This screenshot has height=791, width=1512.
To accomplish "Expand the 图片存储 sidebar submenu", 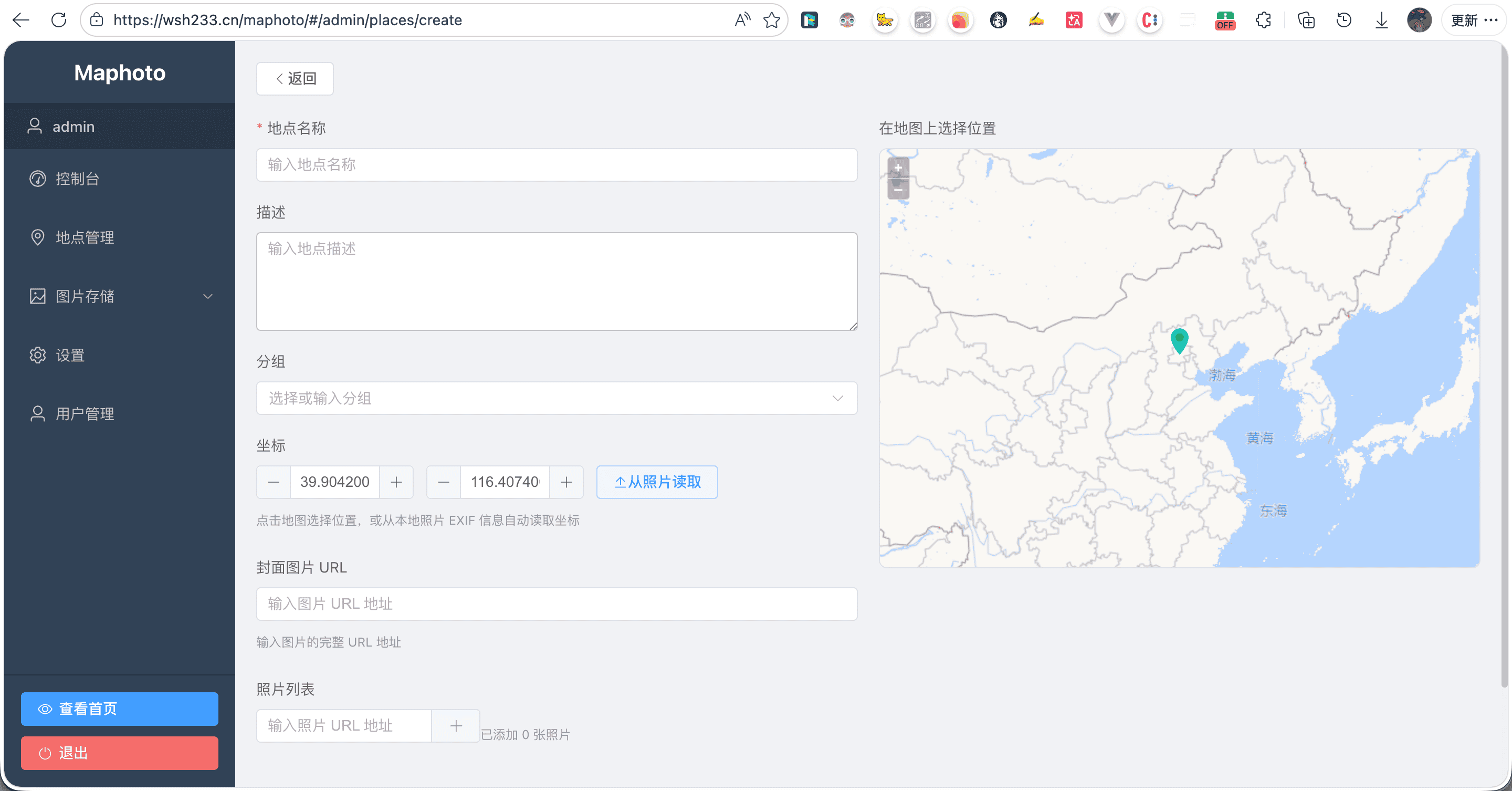I will click(207, 297).
